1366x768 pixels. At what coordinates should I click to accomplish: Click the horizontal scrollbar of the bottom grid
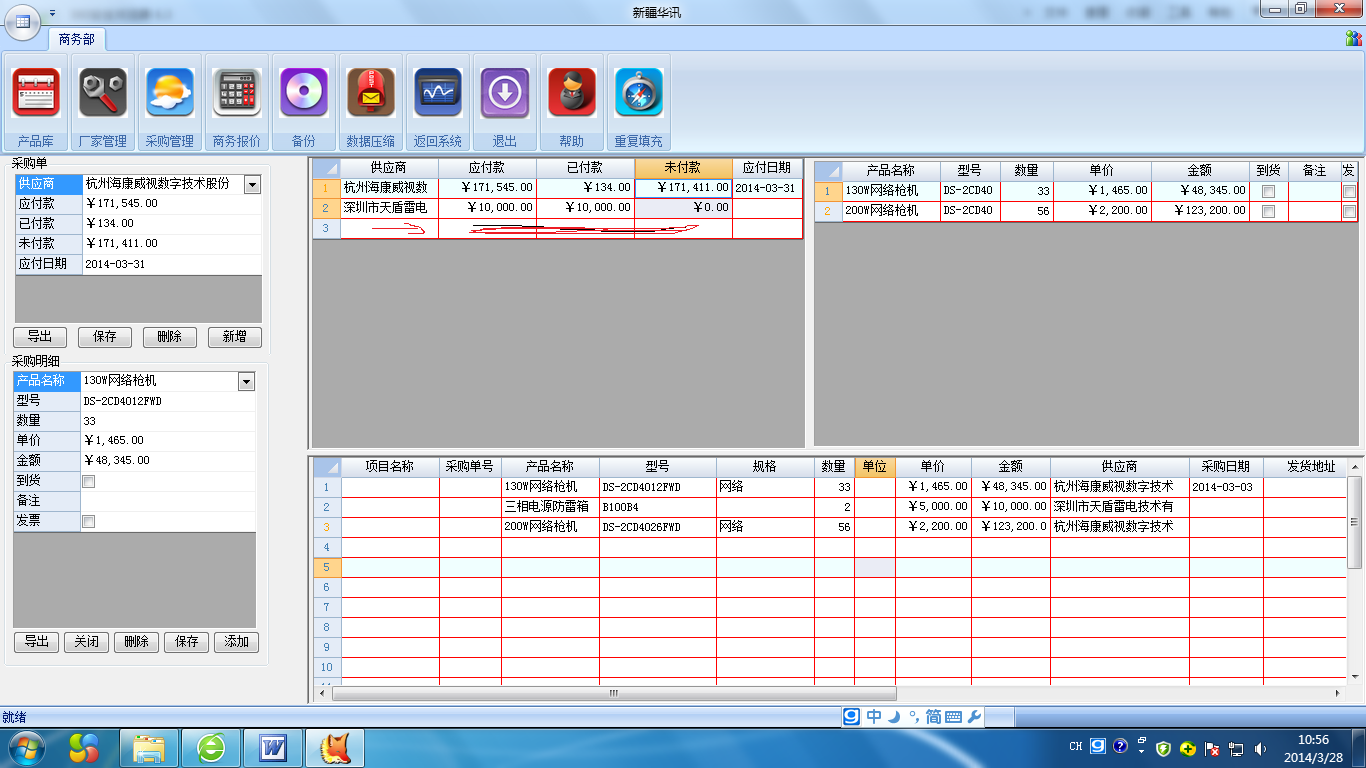tap(614, 693)
